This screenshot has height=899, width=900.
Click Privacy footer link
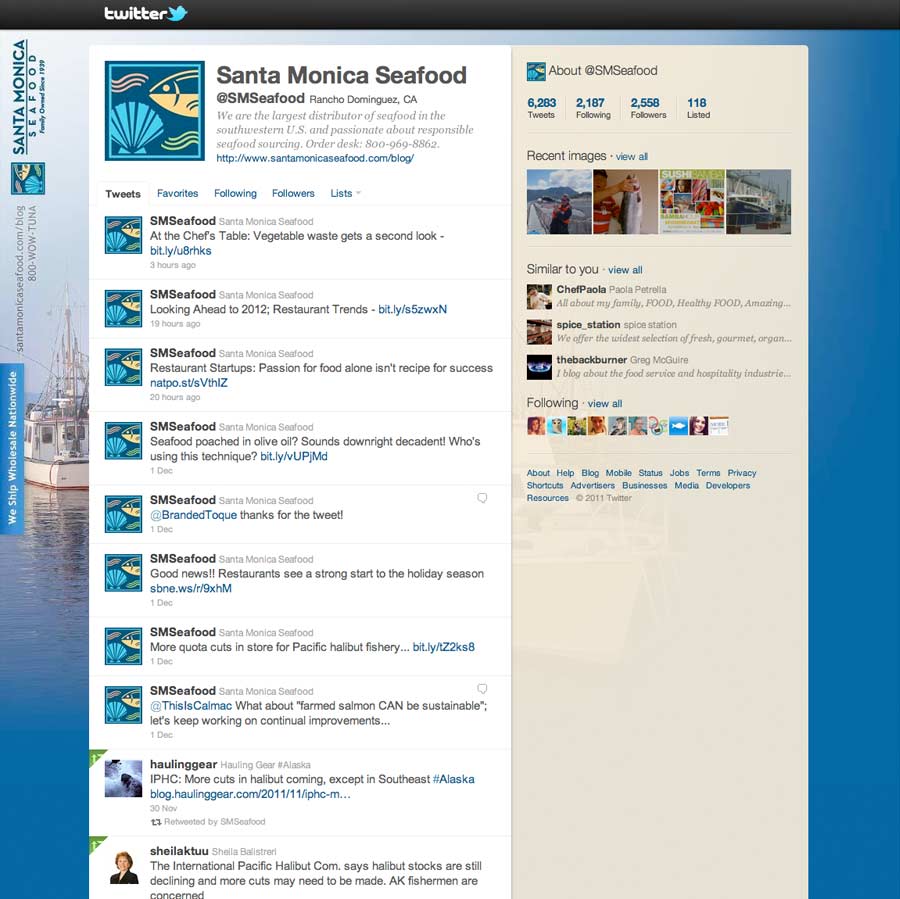coord(742,473)
